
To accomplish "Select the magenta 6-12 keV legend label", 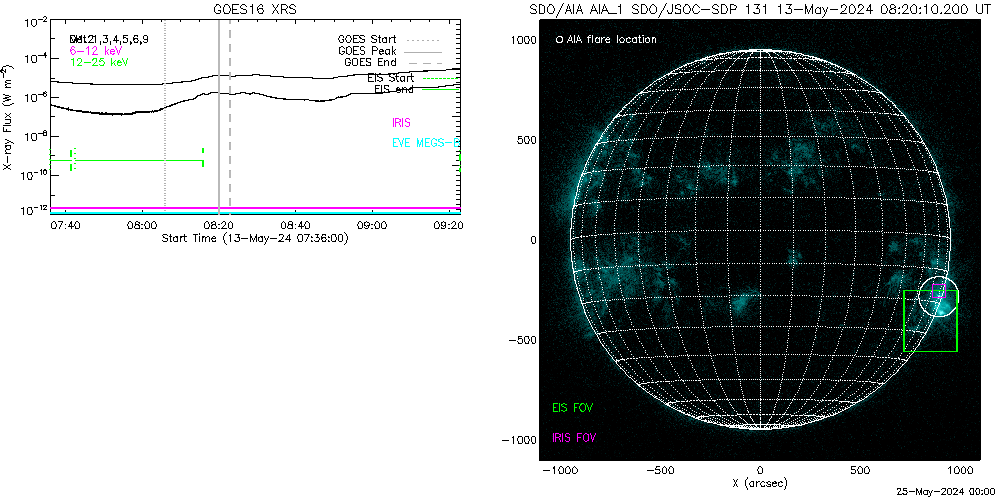I will [96, 50].
